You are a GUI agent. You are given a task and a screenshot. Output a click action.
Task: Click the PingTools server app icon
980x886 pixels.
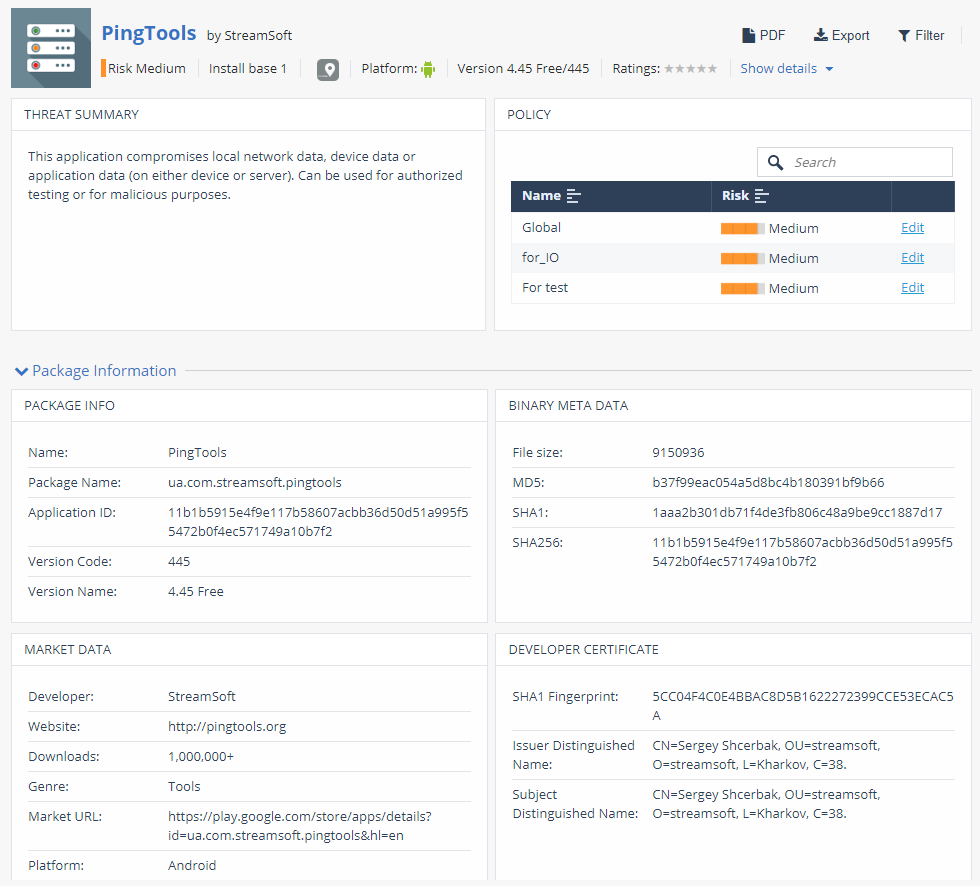pos(51,48)
